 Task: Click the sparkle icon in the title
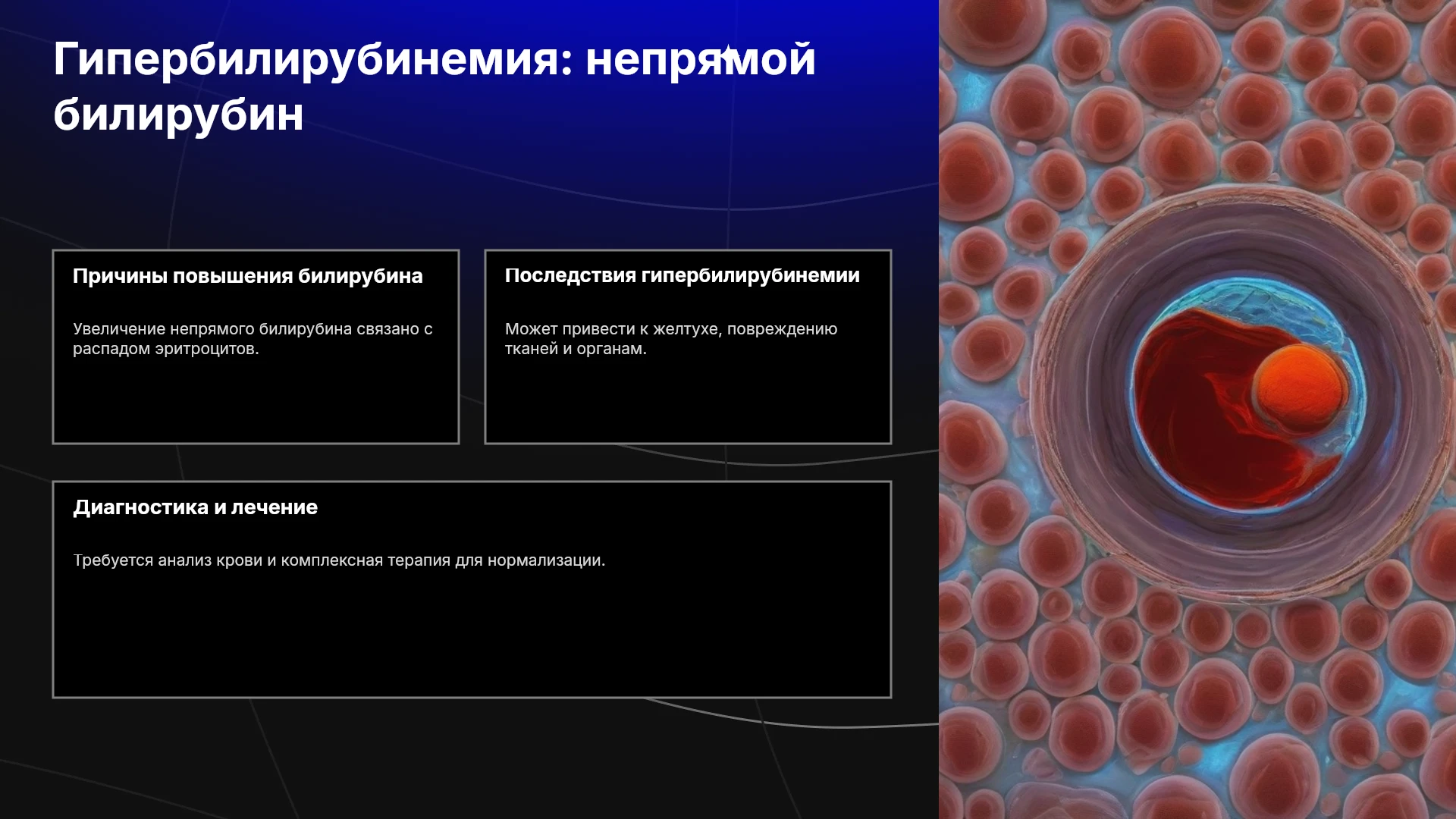coord(727,55)
